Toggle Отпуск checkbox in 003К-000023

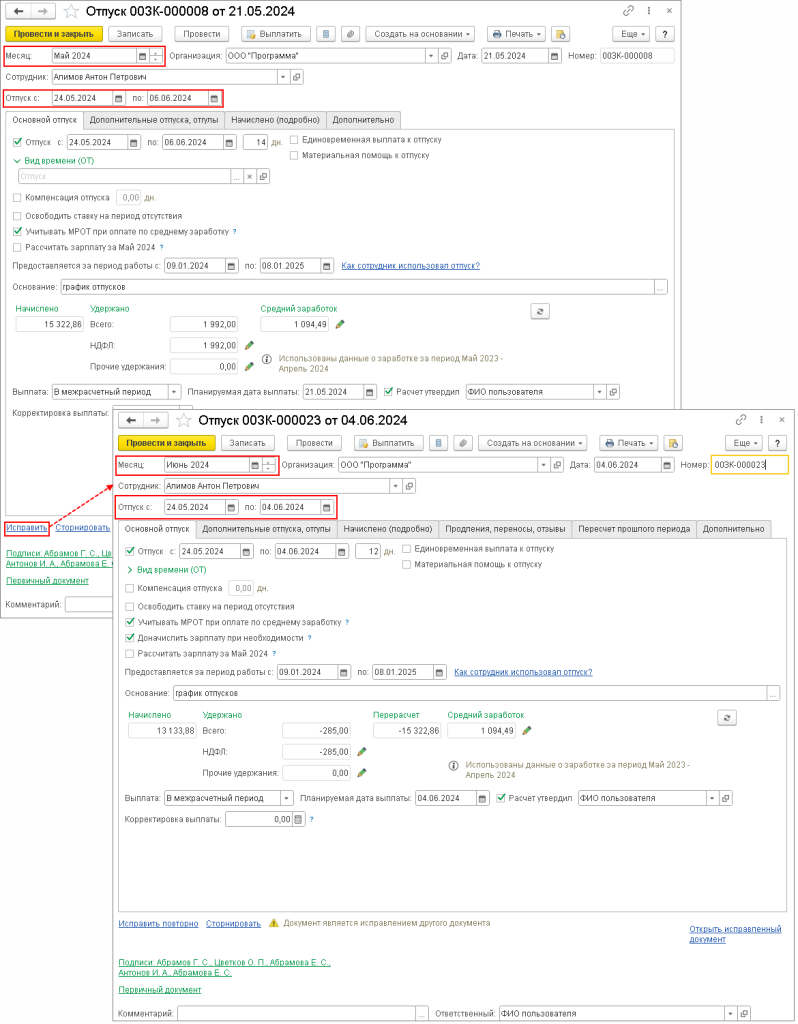point(129,551)
